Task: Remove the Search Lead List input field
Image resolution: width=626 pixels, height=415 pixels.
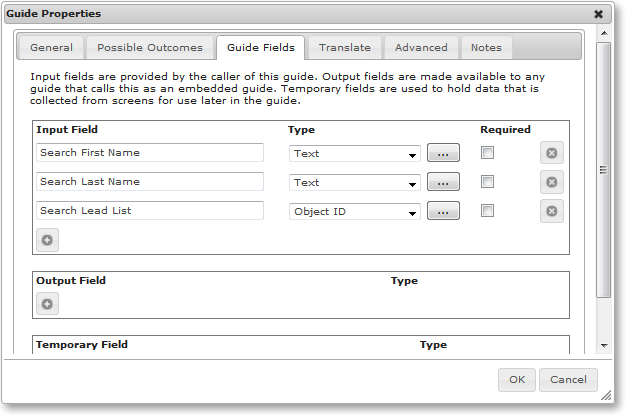Action: pos(552,211)
